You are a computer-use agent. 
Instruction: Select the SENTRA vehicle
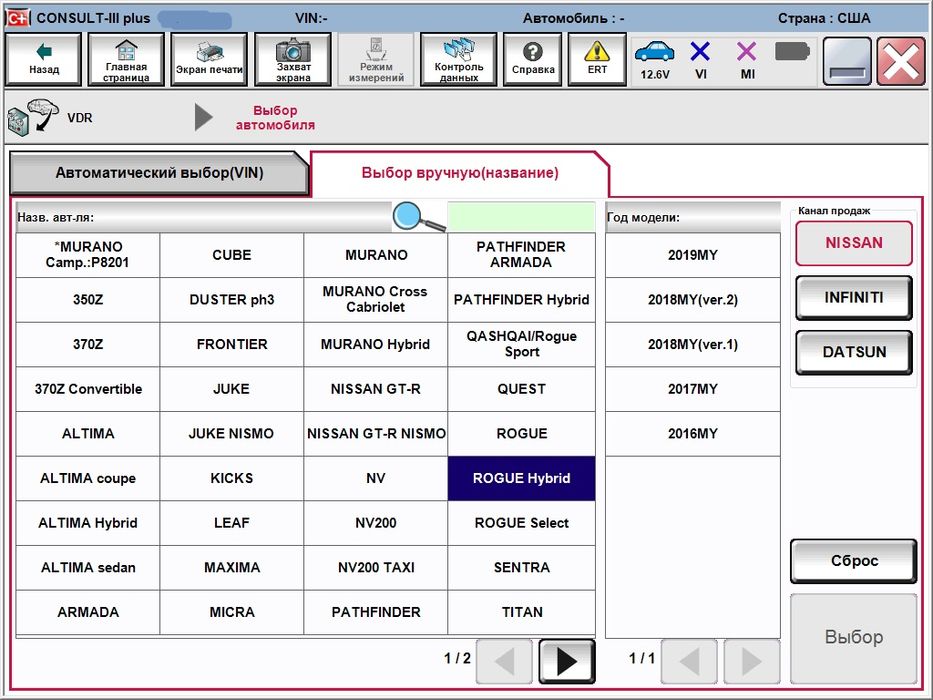click(521, 567)
